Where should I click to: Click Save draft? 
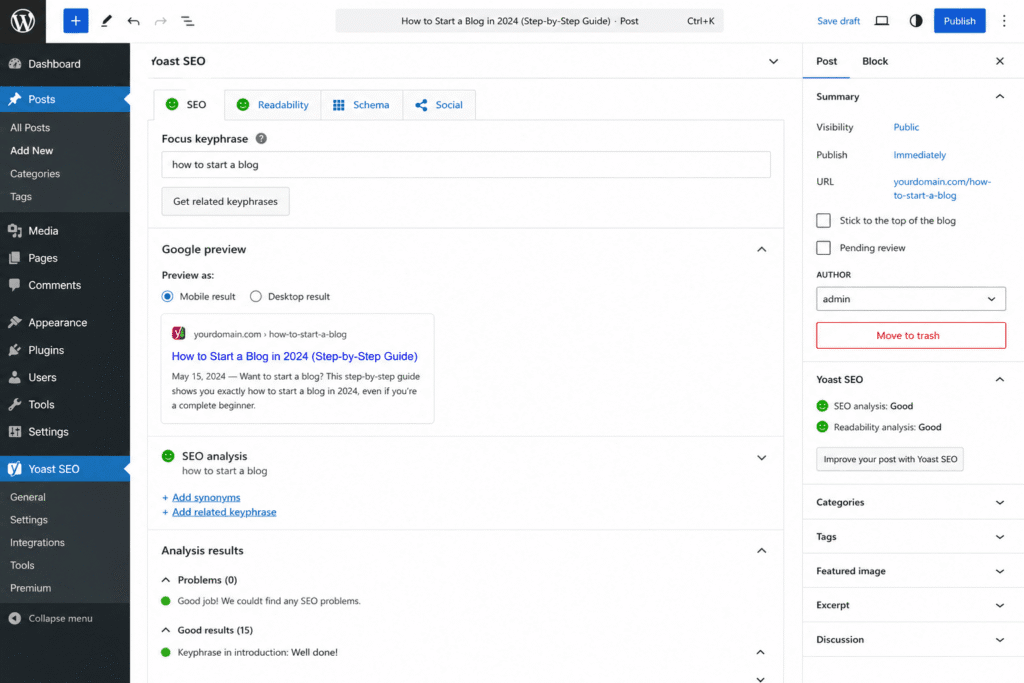(839, 21)
